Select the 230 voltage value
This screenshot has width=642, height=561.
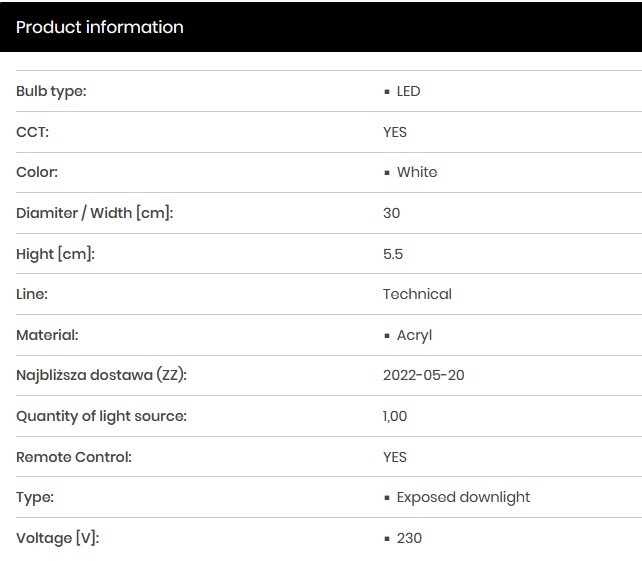click(x=409, y=538)
